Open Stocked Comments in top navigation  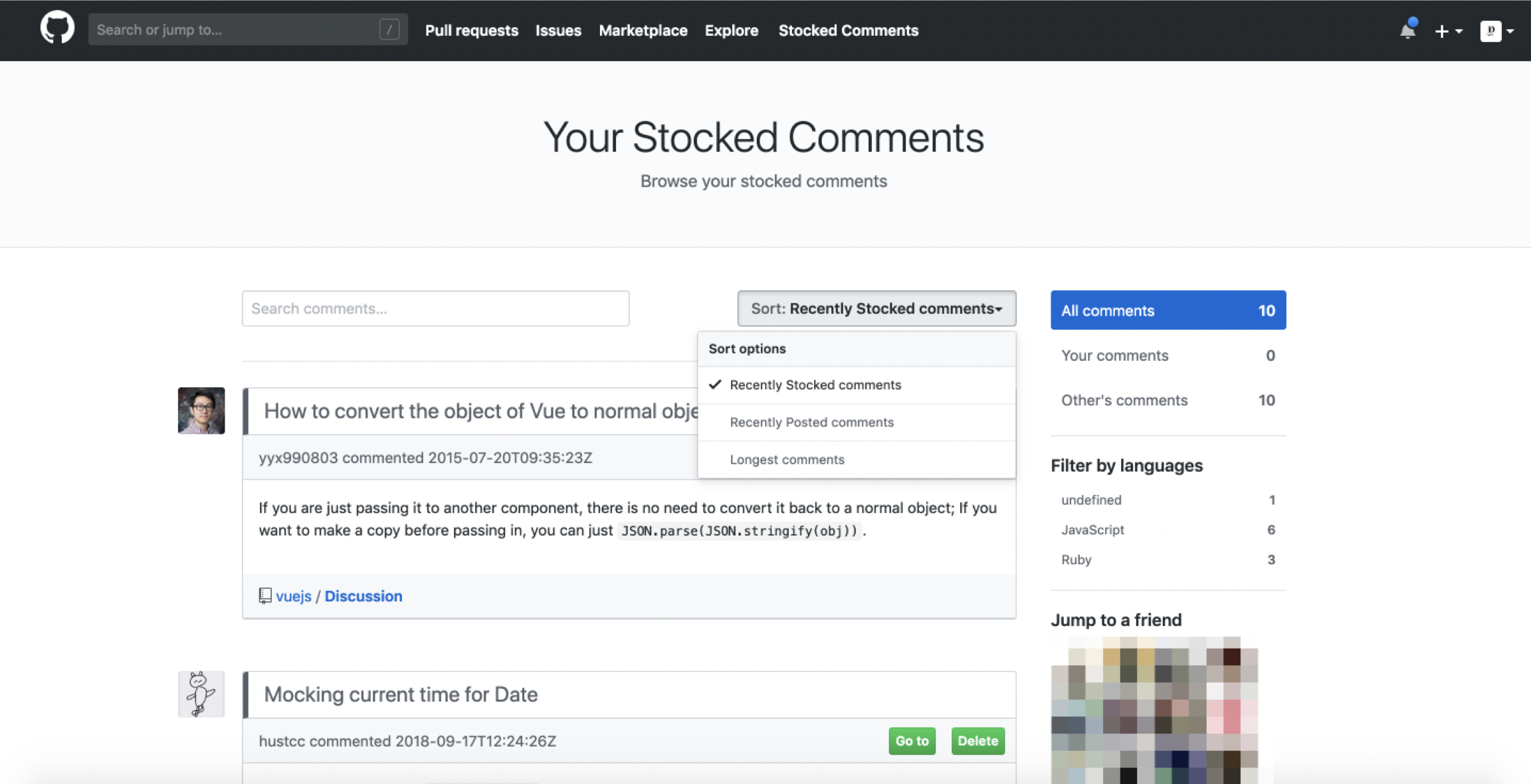[x=848, y=31]
